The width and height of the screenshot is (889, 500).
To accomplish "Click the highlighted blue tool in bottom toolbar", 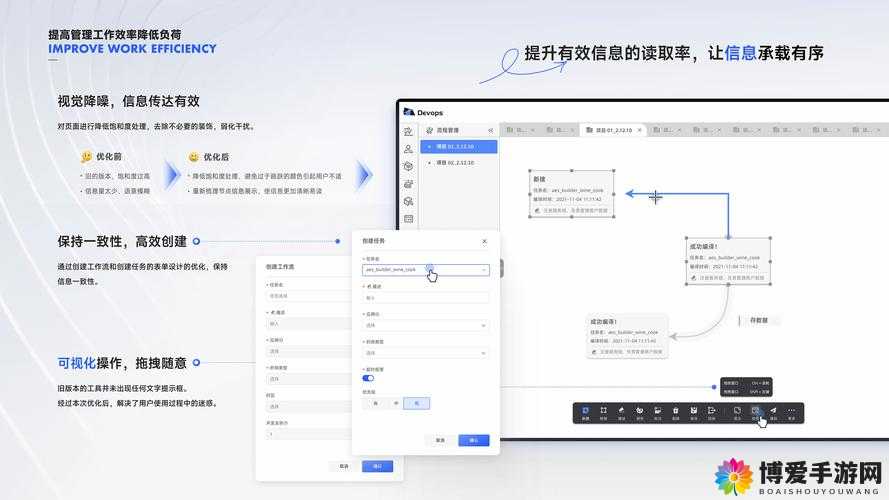I will (x=586, y=412).
